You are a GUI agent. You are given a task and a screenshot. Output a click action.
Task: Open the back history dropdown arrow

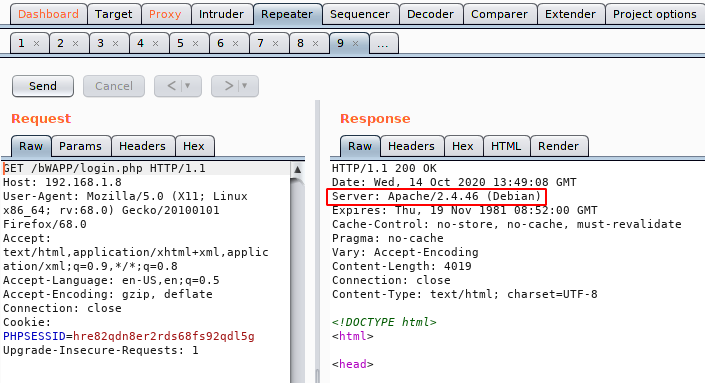[188, 86]
